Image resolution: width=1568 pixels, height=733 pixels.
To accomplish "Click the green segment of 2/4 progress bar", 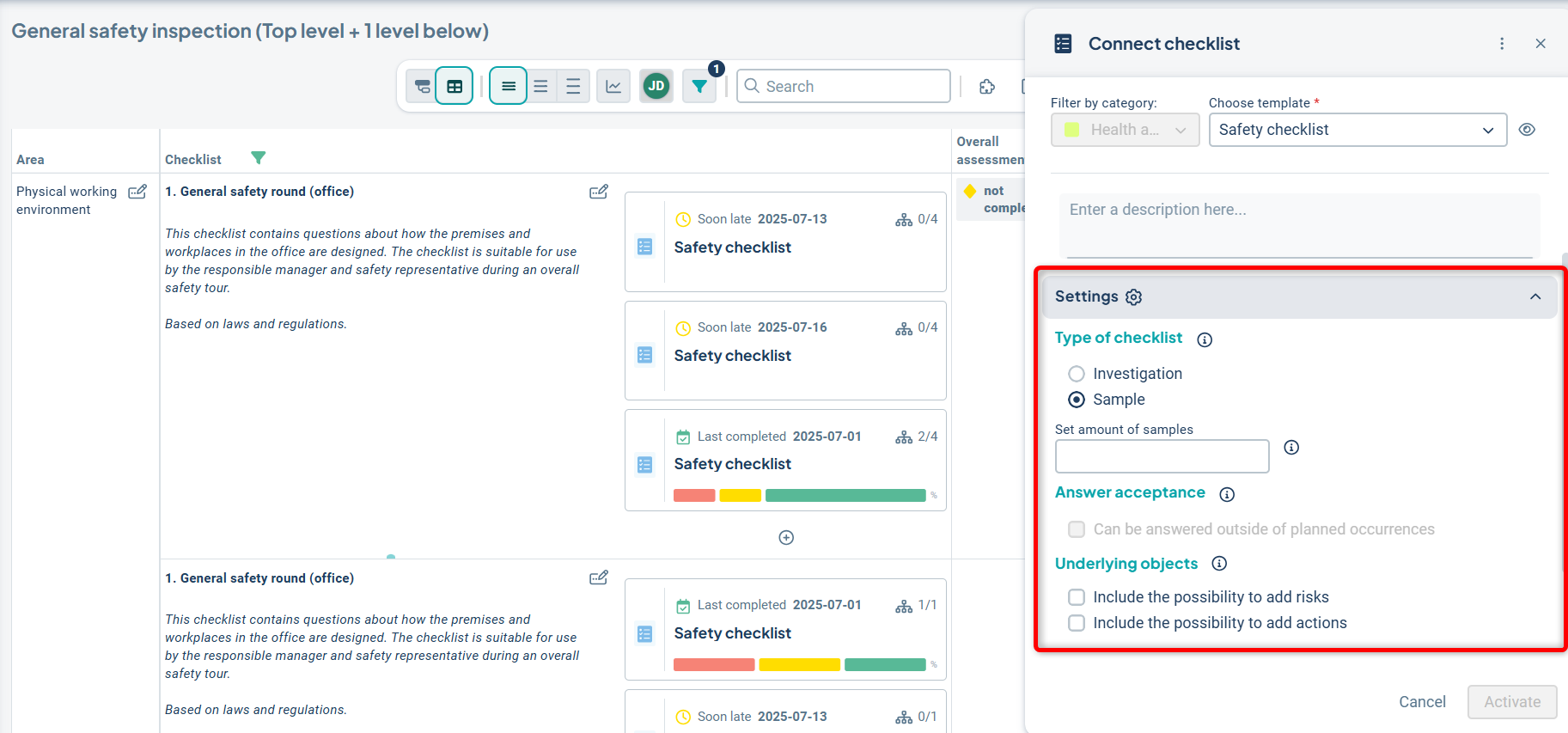I will 845,496.
